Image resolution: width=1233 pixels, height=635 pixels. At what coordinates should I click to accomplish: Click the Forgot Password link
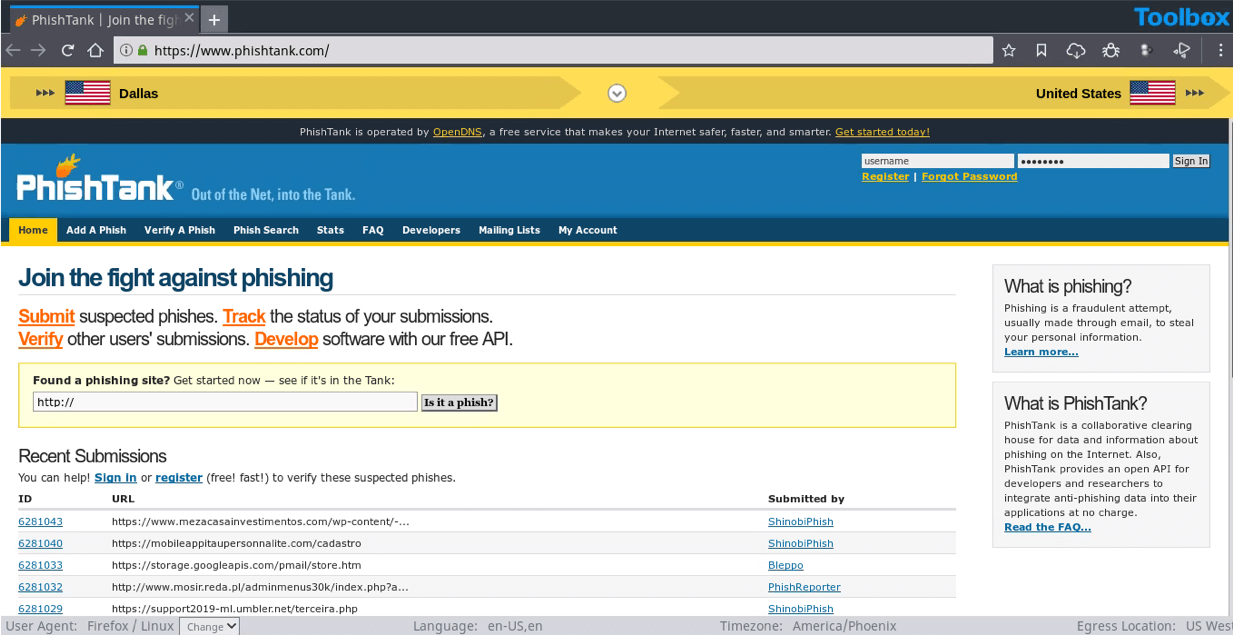[969, 176]
